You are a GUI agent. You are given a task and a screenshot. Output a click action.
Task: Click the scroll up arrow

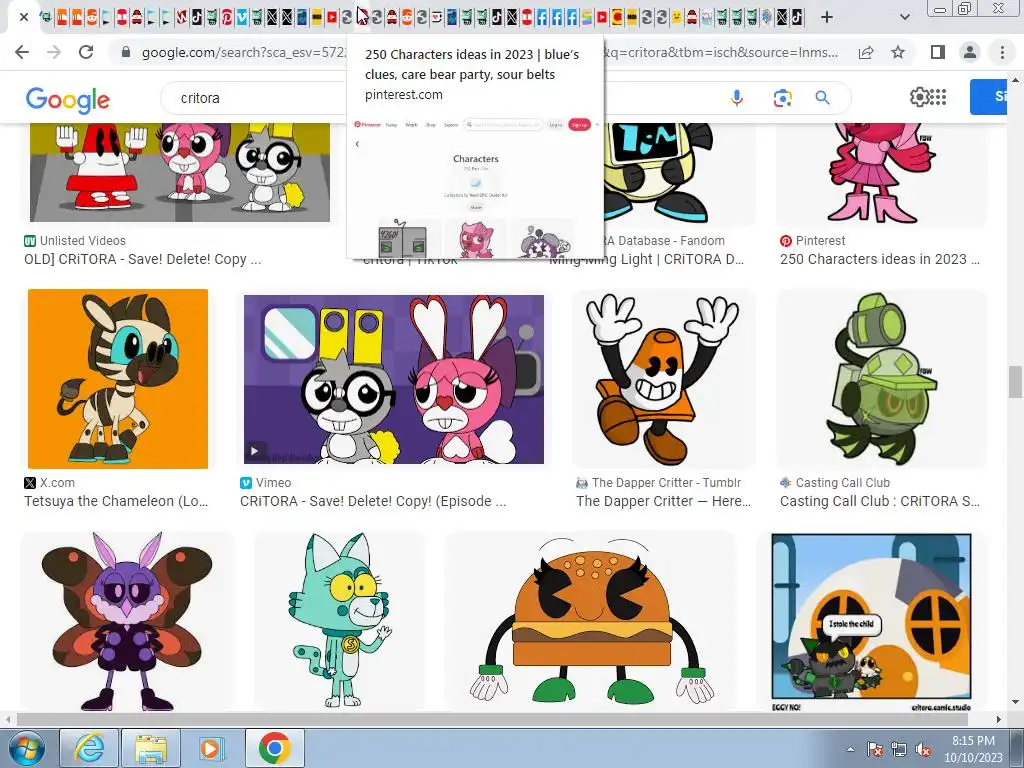tap(1015, 80)
